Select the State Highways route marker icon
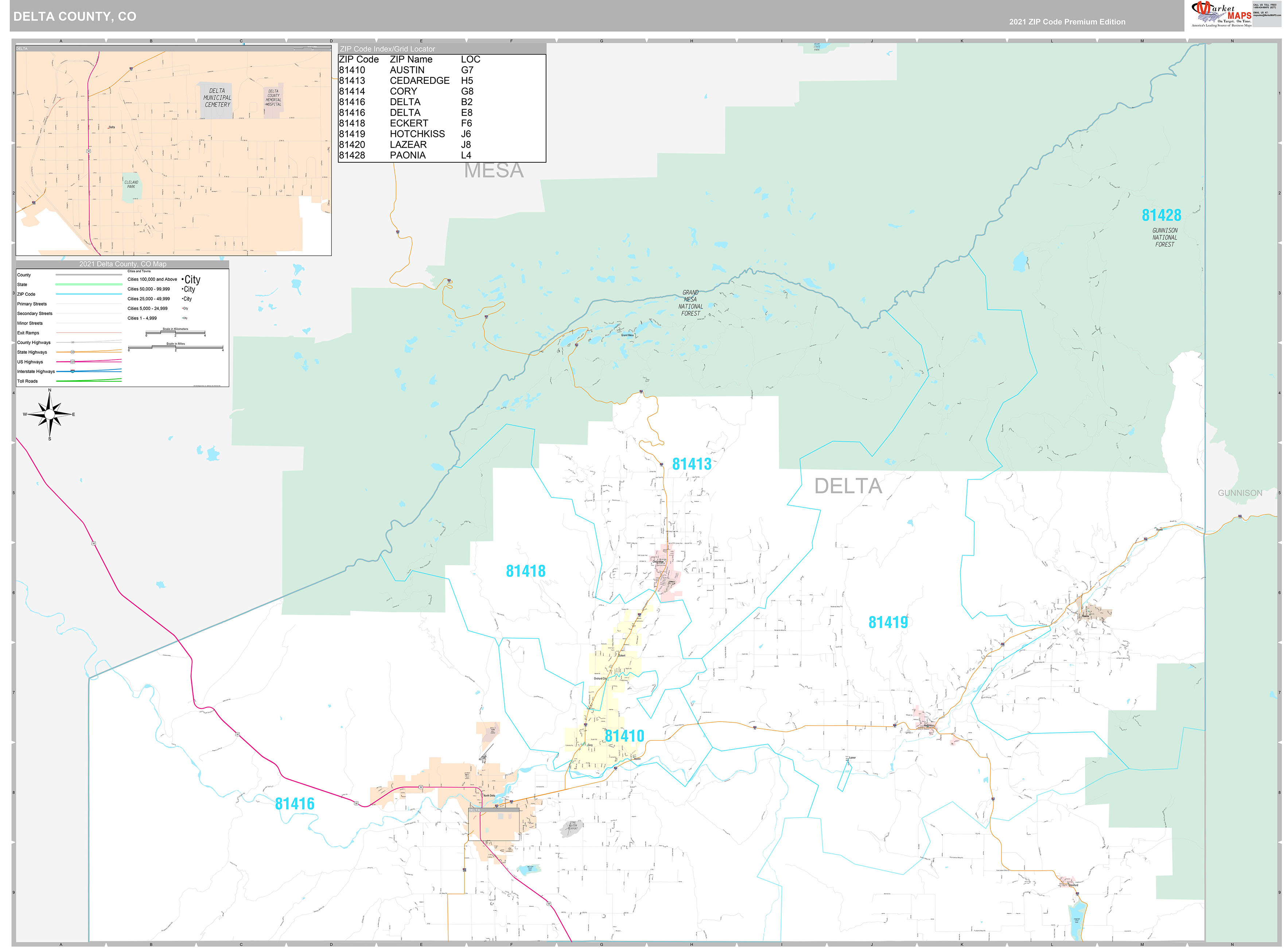The width and height of the screenshot is (1288, 948). pos(73,352)
